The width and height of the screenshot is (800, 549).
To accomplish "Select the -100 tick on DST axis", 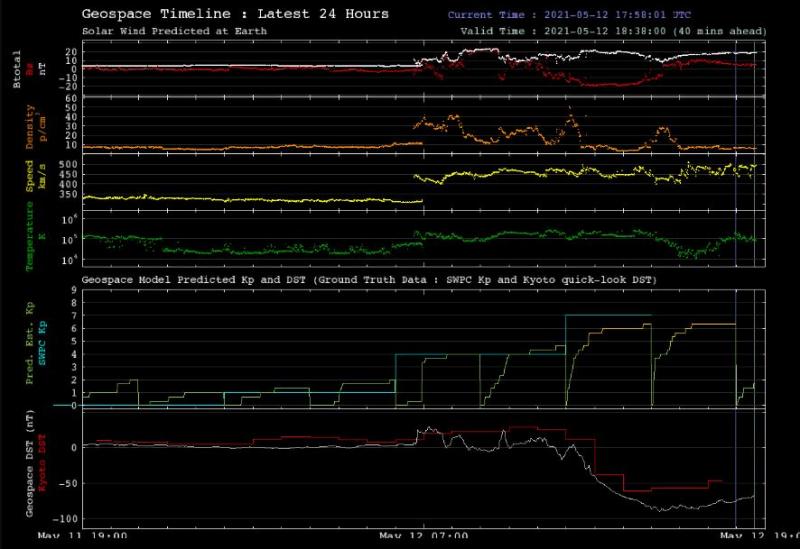I will 65,519.
